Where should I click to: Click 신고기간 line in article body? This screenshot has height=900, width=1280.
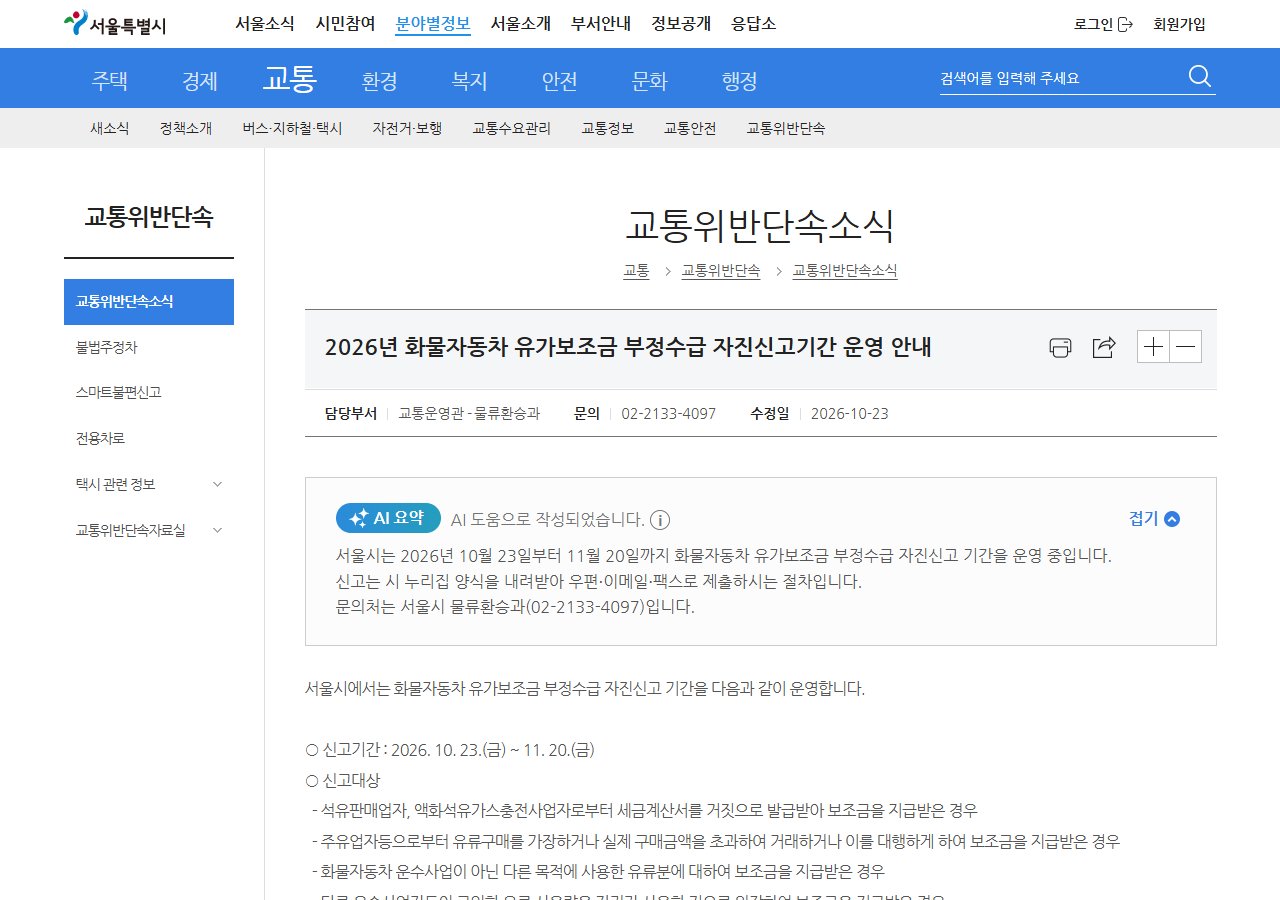[x=450, y=750]
